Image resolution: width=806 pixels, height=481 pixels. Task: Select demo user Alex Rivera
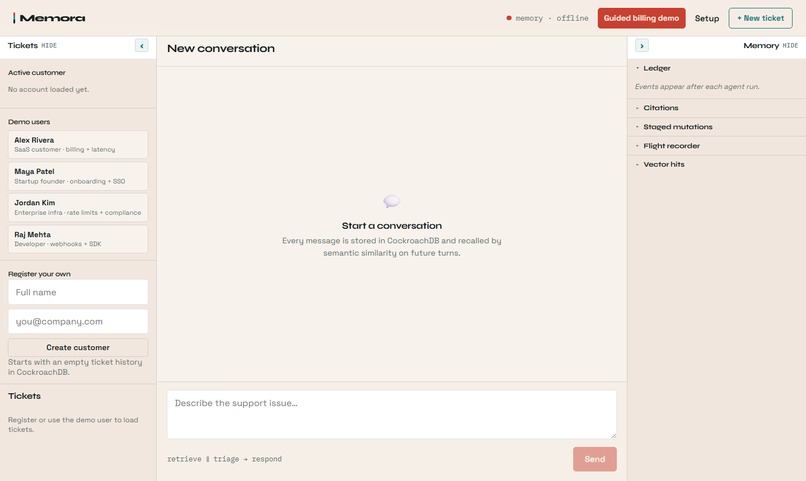click(78, 144)
